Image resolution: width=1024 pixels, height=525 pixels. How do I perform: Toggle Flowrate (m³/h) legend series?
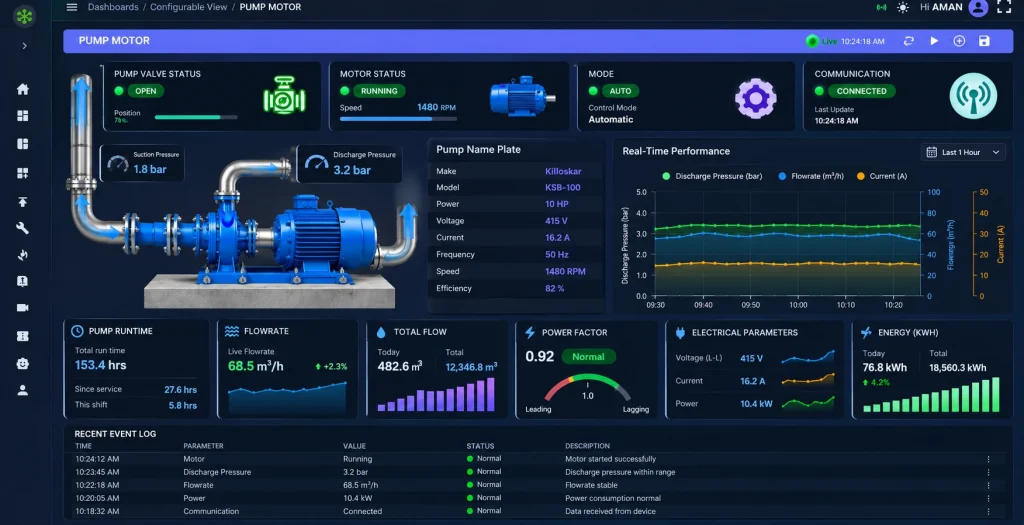[x=812, y=176]
